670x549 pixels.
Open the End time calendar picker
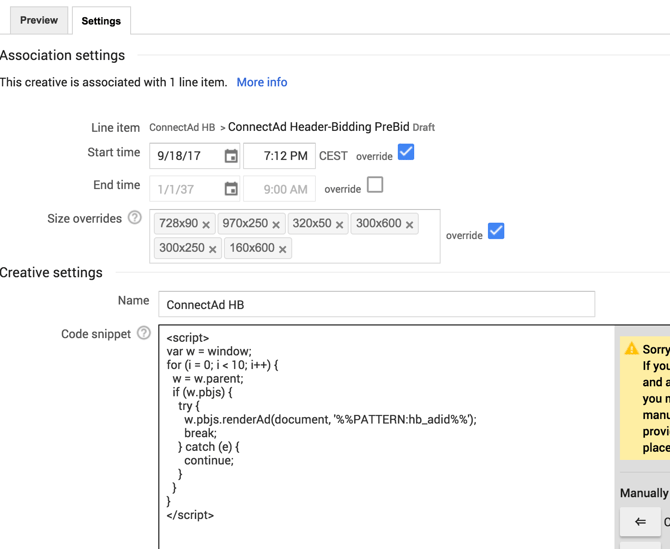tap(231, 188)
